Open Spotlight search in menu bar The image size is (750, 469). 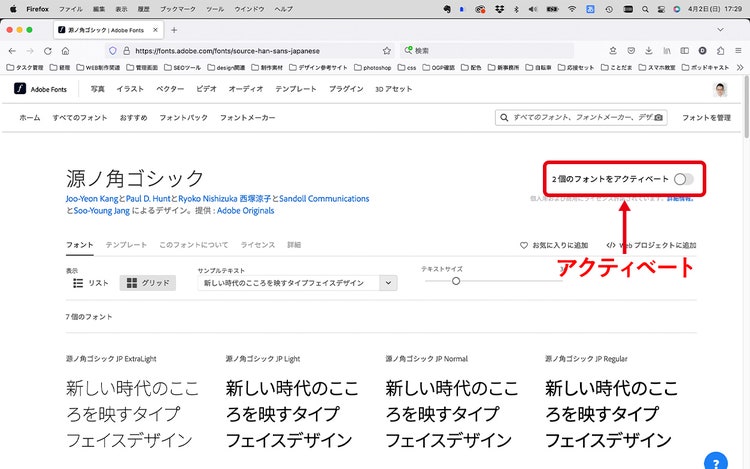(645, 9)
